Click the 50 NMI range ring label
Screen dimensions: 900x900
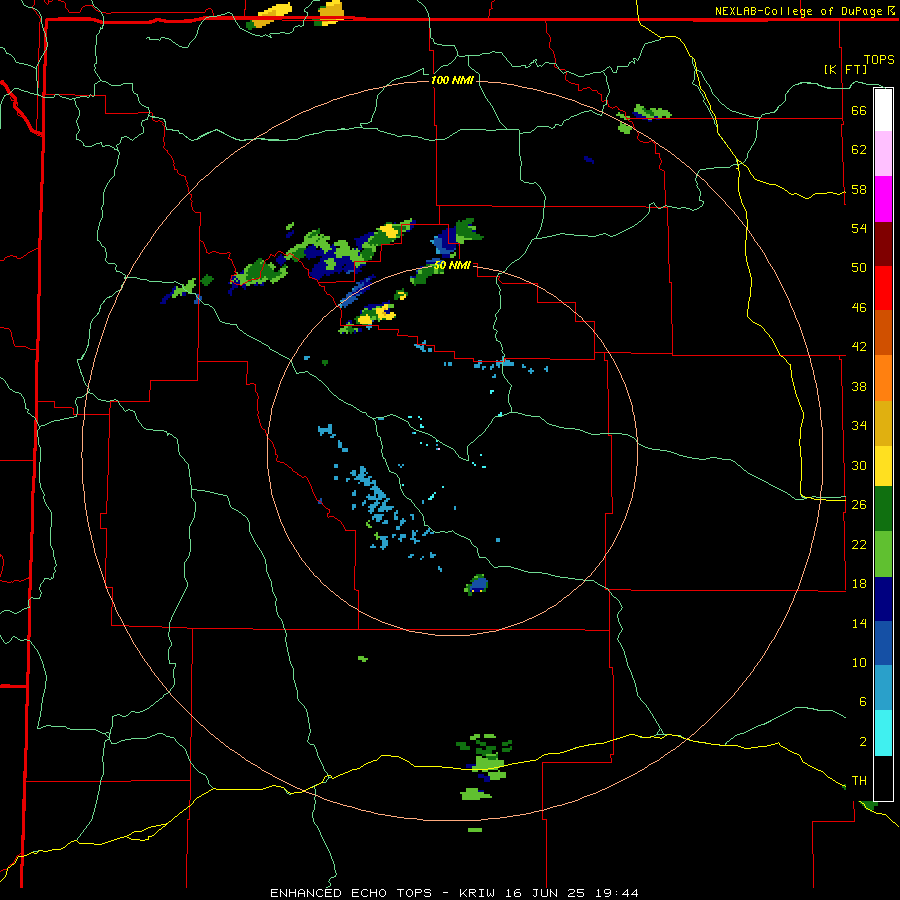452,265
